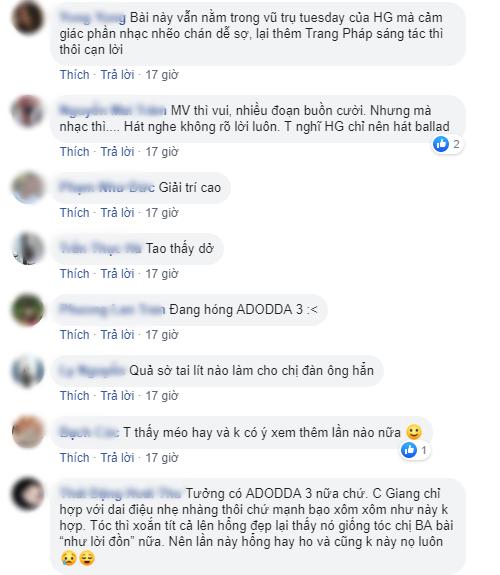Open blurred author name of 'Giải trí cao' comment
The width and height of the screenshot is (500, 575).
point(107,187)
